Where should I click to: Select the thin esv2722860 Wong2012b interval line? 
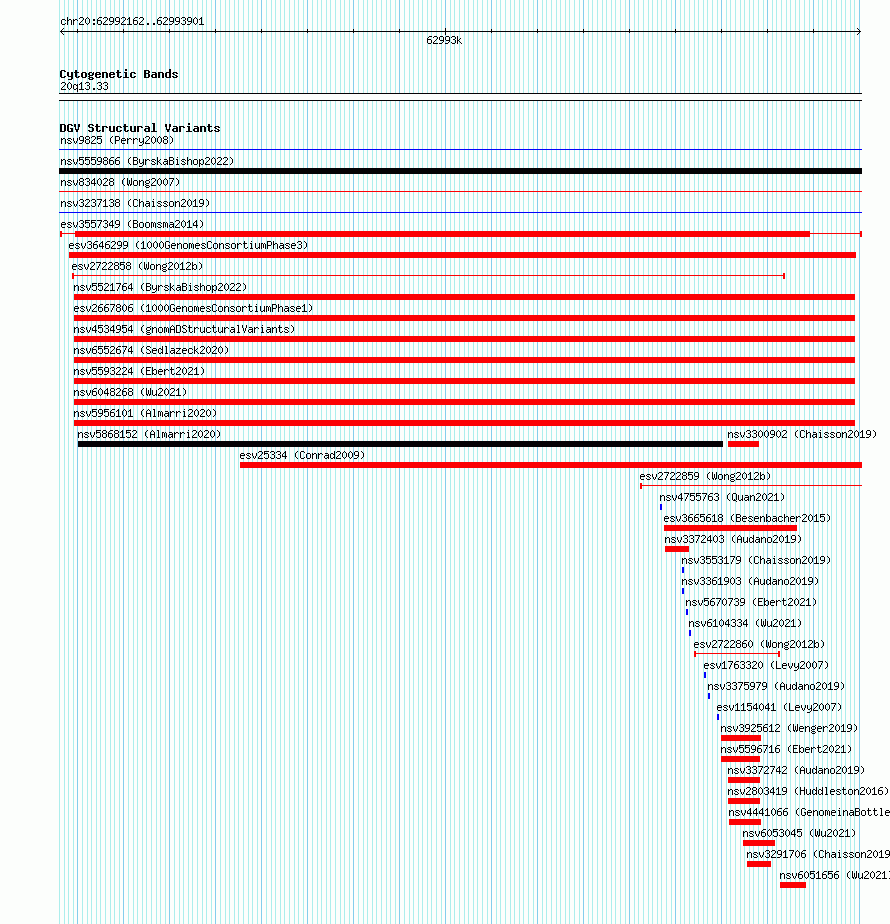coord(737,654)
